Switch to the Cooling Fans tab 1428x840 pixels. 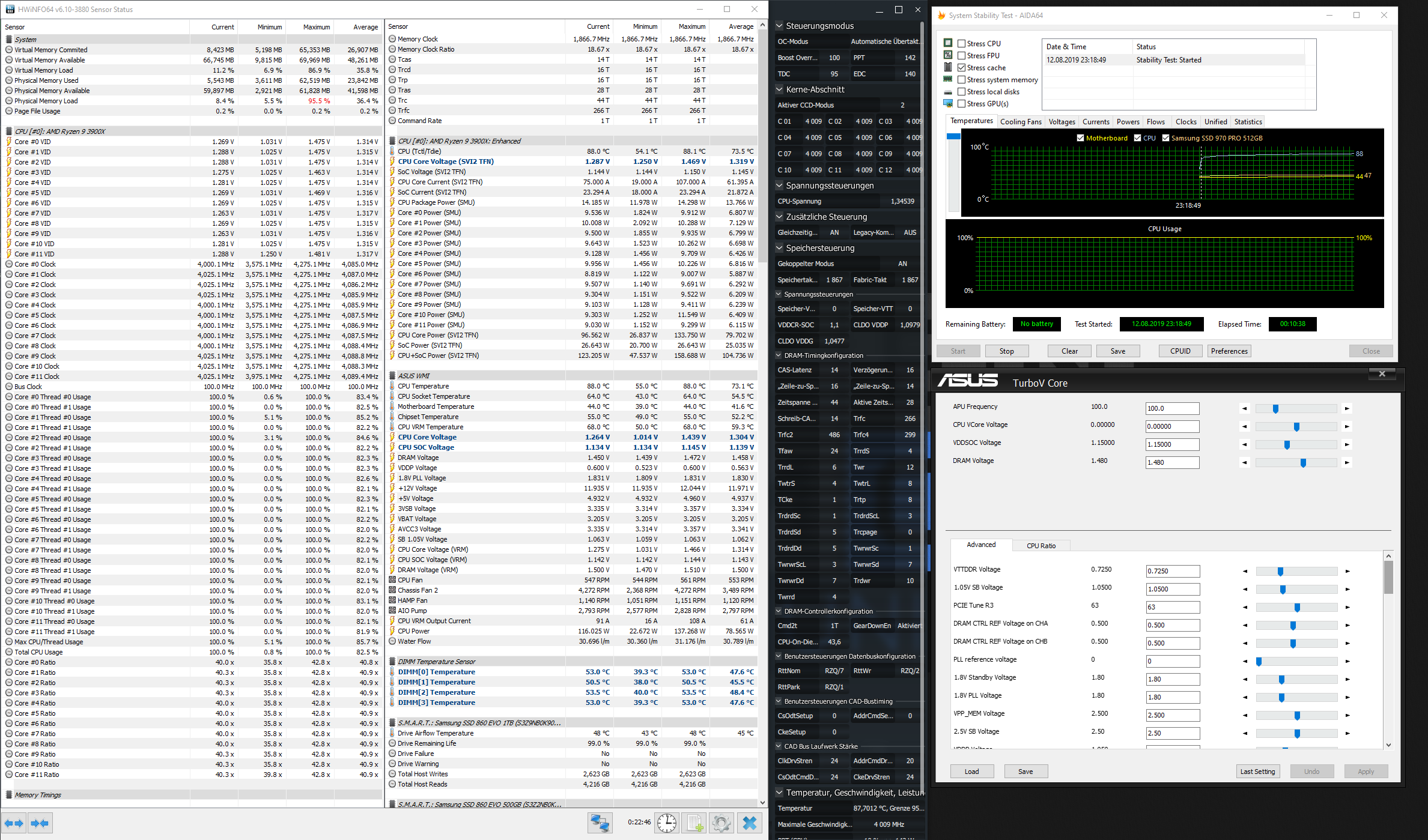click(1021, 122)
